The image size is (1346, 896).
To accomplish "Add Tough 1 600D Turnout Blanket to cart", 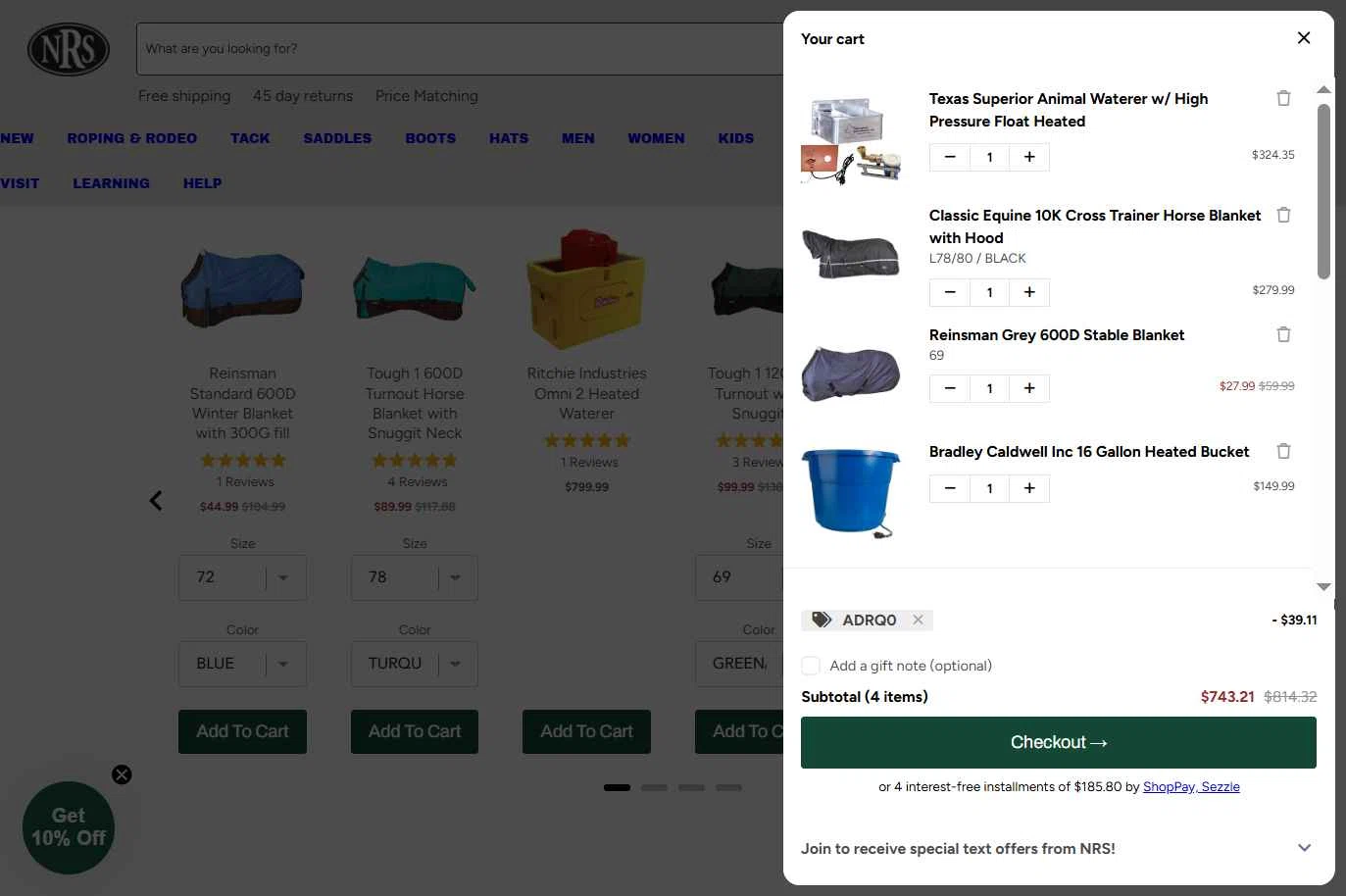I will tap(415, 731).
